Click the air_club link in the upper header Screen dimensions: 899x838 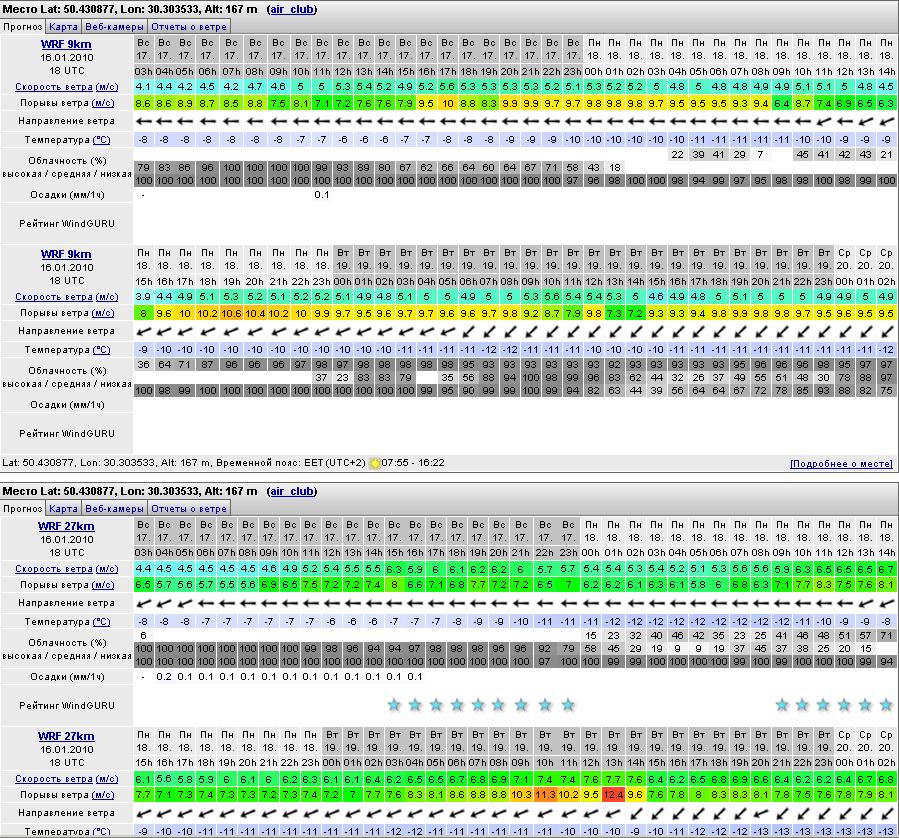pyautogui.click(x=291, y=9)
